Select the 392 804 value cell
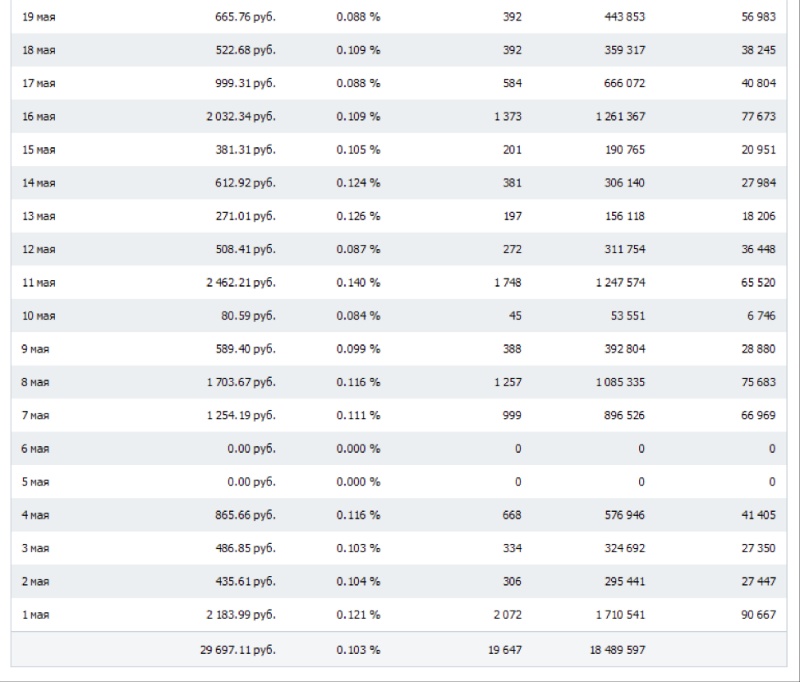The image size is (800, 682). click(624, 349)
